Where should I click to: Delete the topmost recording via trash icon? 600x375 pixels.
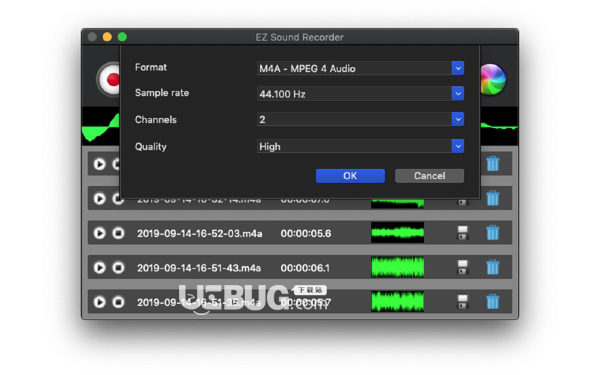[x=493, y=164]
